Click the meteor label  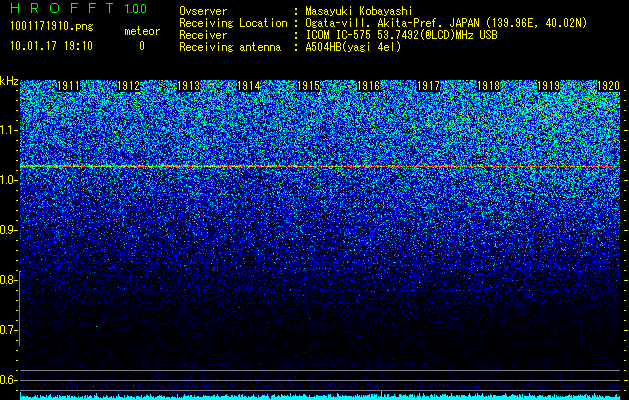[x=142, y=31]
